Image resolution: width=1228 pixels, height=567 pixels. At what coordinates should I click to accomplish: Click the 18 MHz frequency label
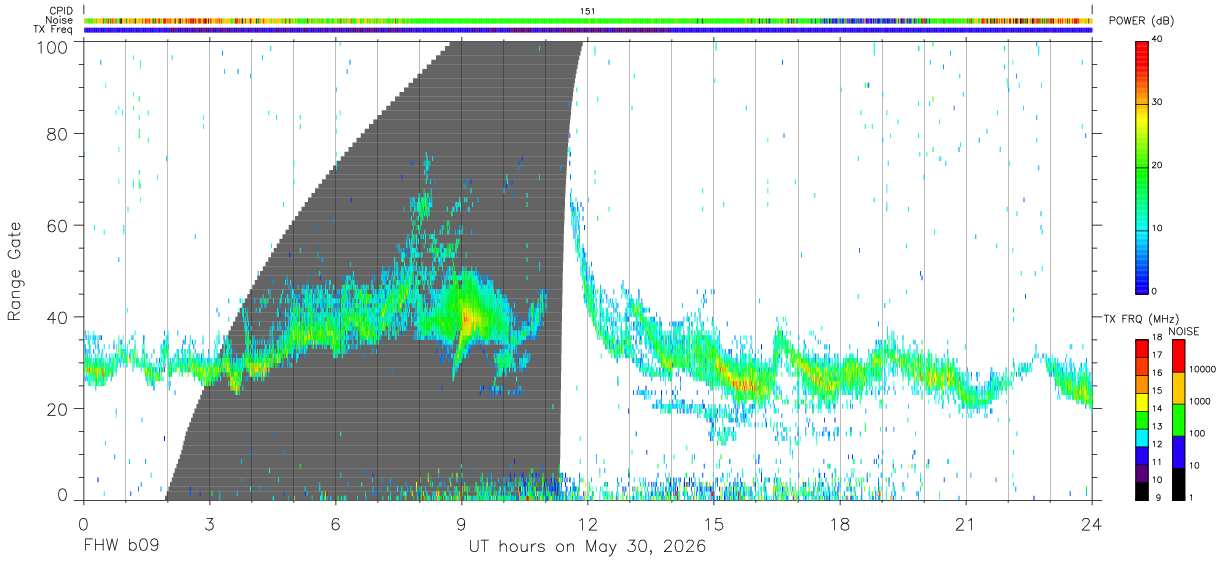1157,339
